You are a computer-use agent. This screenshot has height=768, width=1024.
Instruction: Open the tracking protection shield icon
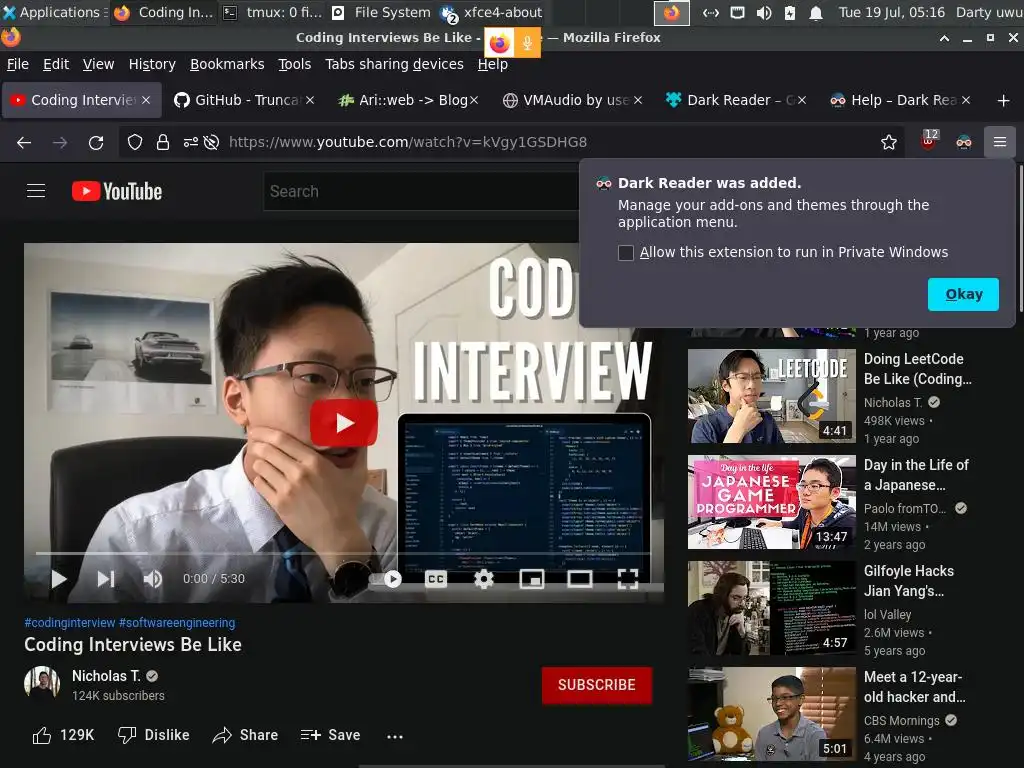pyautogui.click(x=135, y=142)
